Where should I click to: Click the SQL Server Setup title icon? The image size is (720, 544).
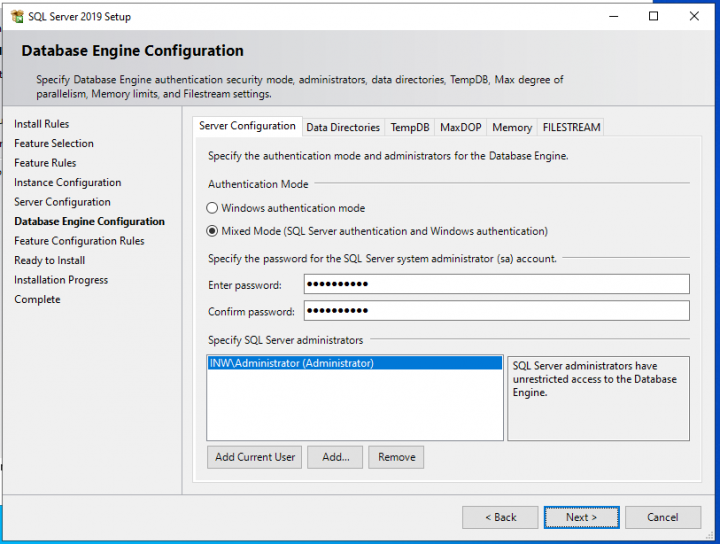coord(17,17)
